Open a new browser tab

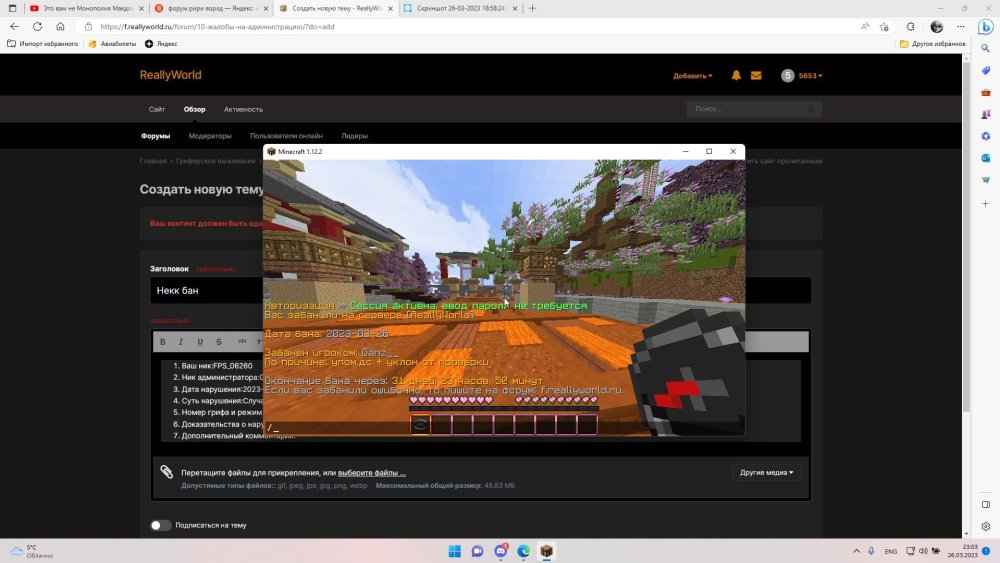point(532,8)
